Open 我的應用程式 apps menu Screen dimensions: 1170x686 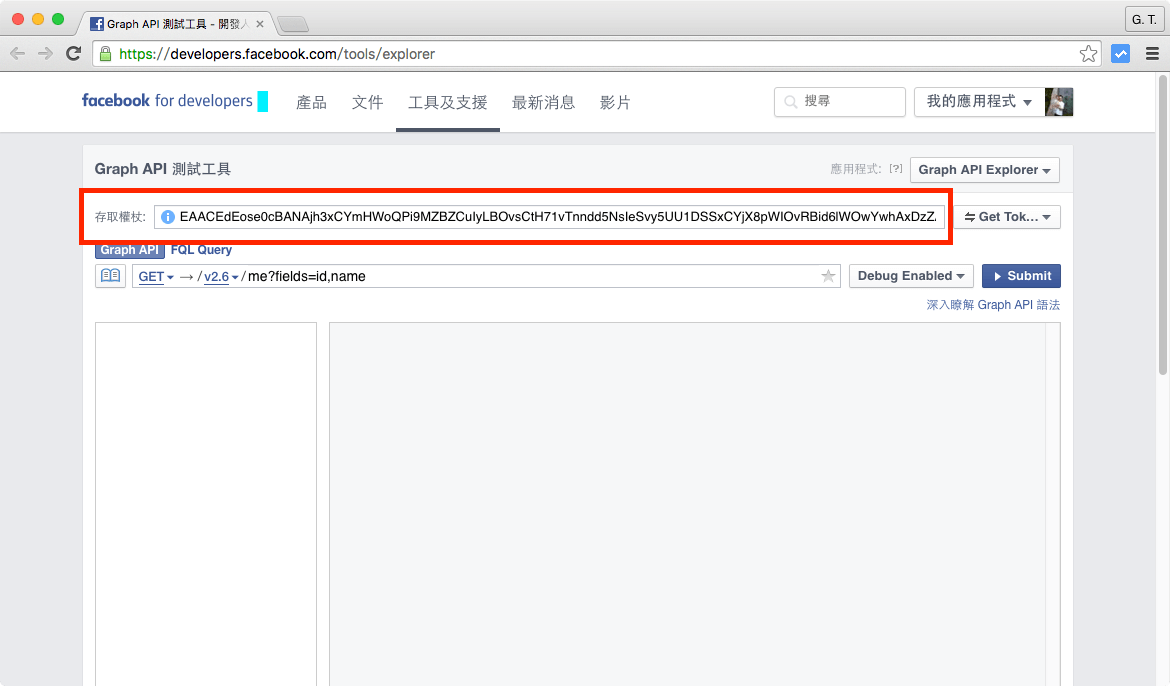coord(978,102)
